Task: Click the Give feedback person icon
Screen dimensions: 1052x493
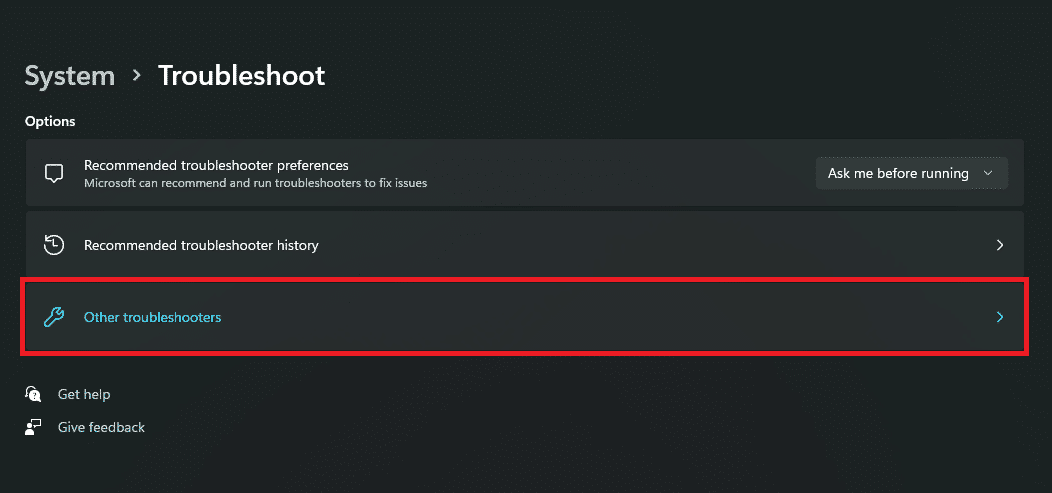Action: [x=34, y=427]
